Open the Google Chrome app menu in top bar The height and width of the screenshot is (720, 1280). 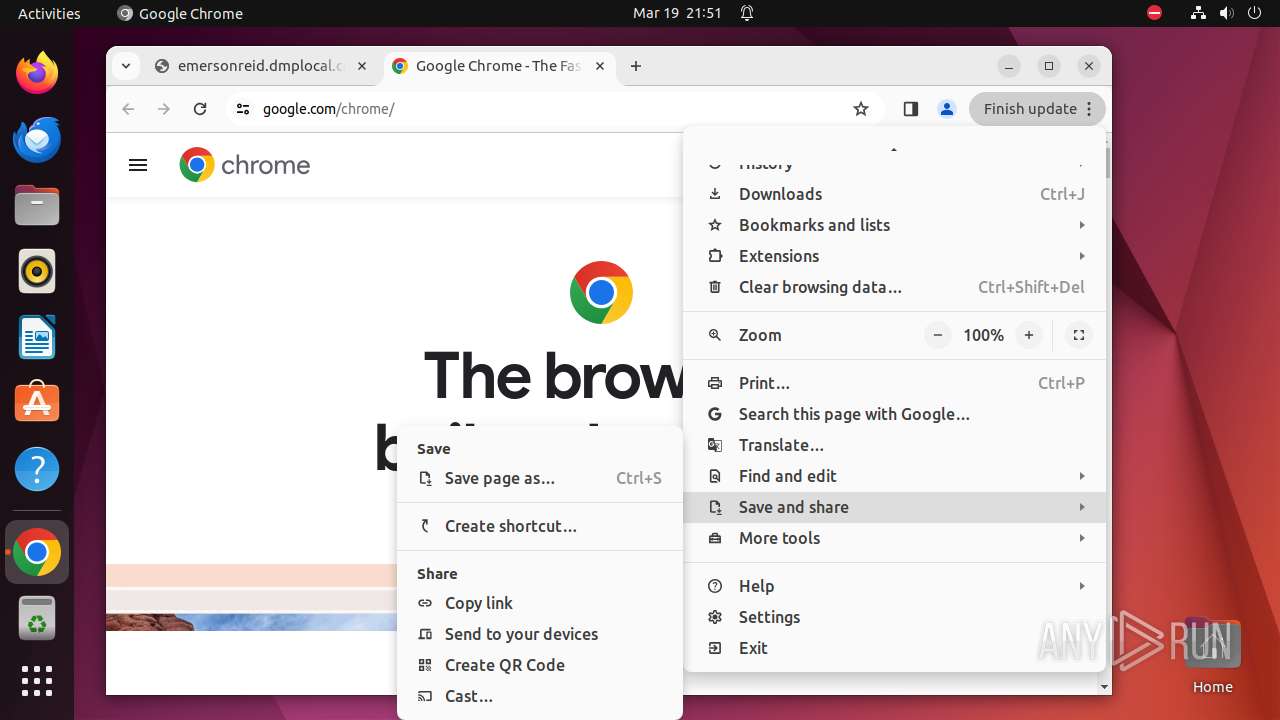(x=180, y=13)
